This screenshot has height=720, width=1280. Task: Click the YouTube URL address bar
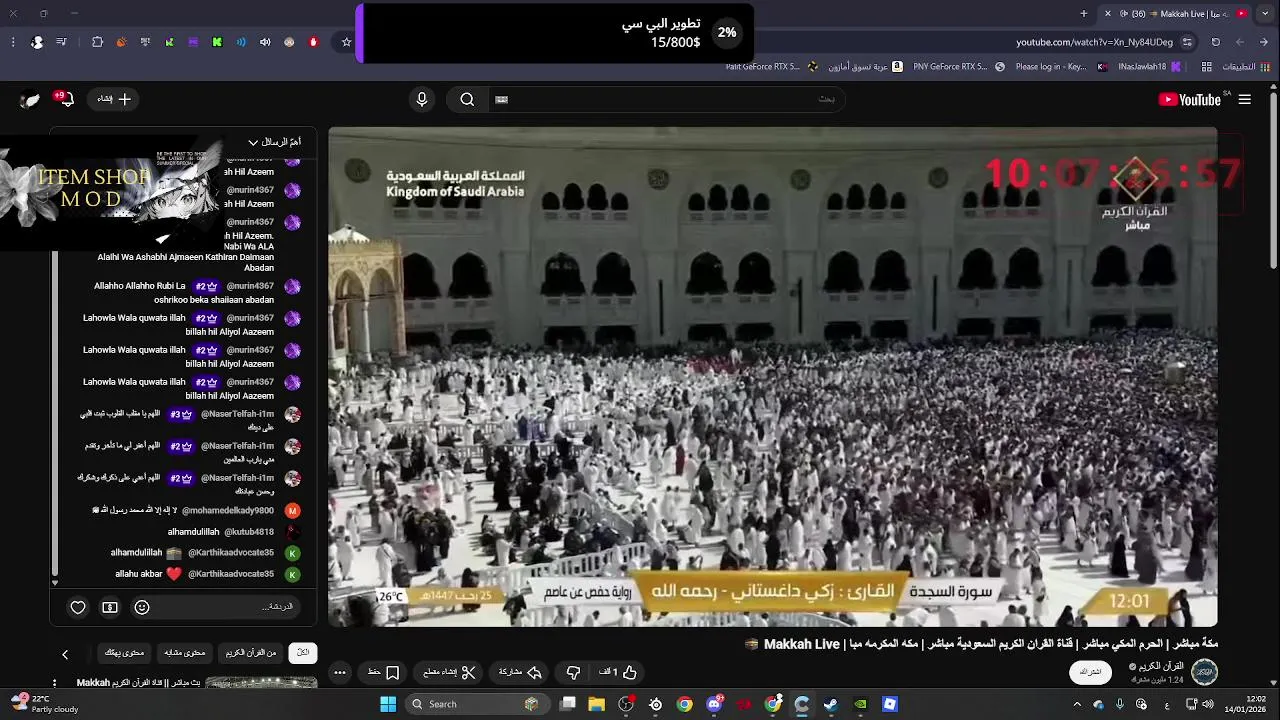pyautogui.click(x=1094, y=42)
